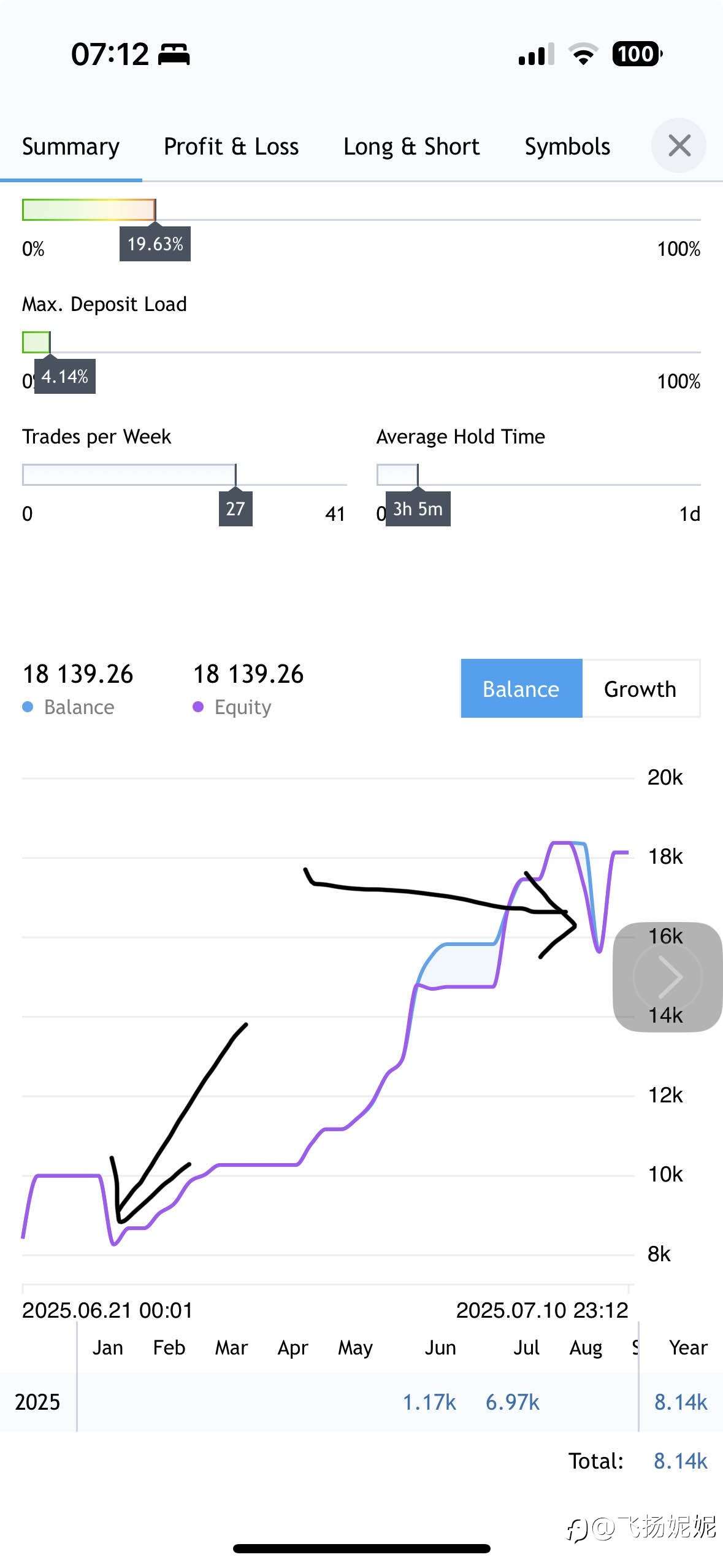723x1568 pixels.
Task: Go to Long & Short tab
Action: point(411,147)
